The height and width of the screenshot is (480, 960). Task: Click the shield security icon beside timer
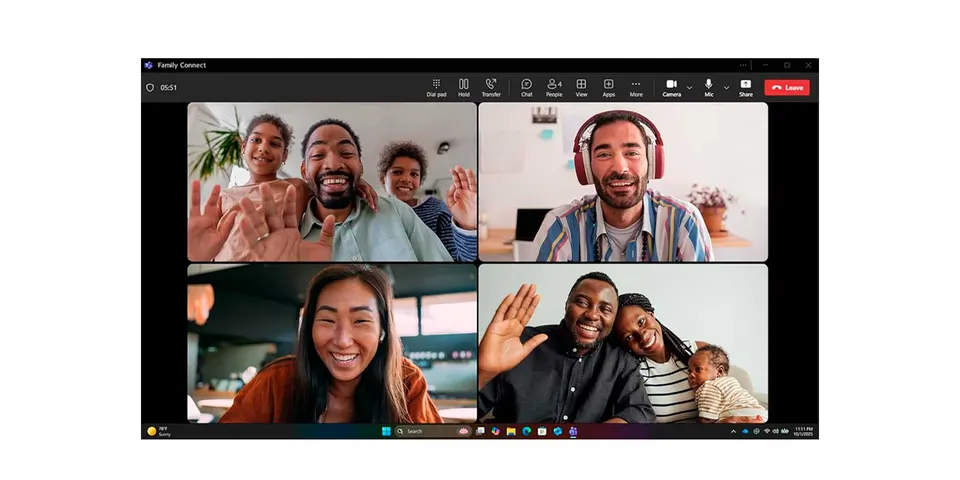coord(150,88)
